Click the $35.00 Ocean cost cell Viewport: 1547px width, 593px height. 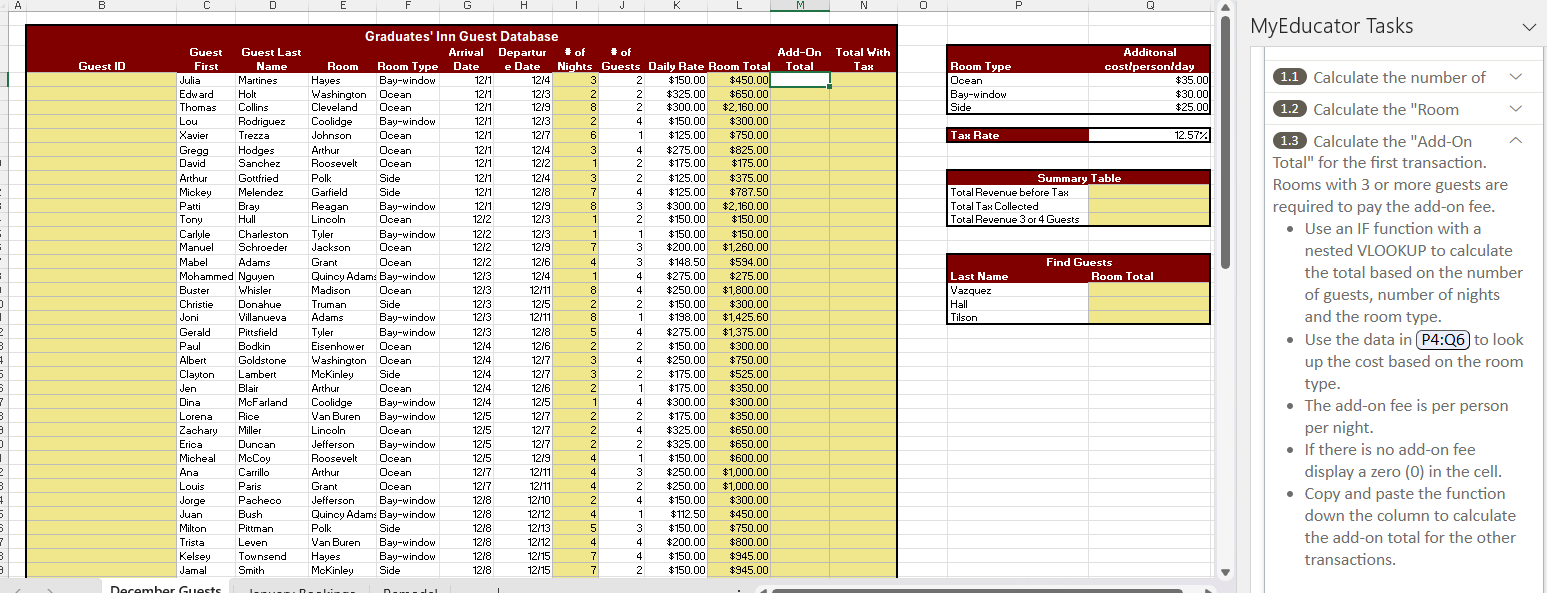1149,80
